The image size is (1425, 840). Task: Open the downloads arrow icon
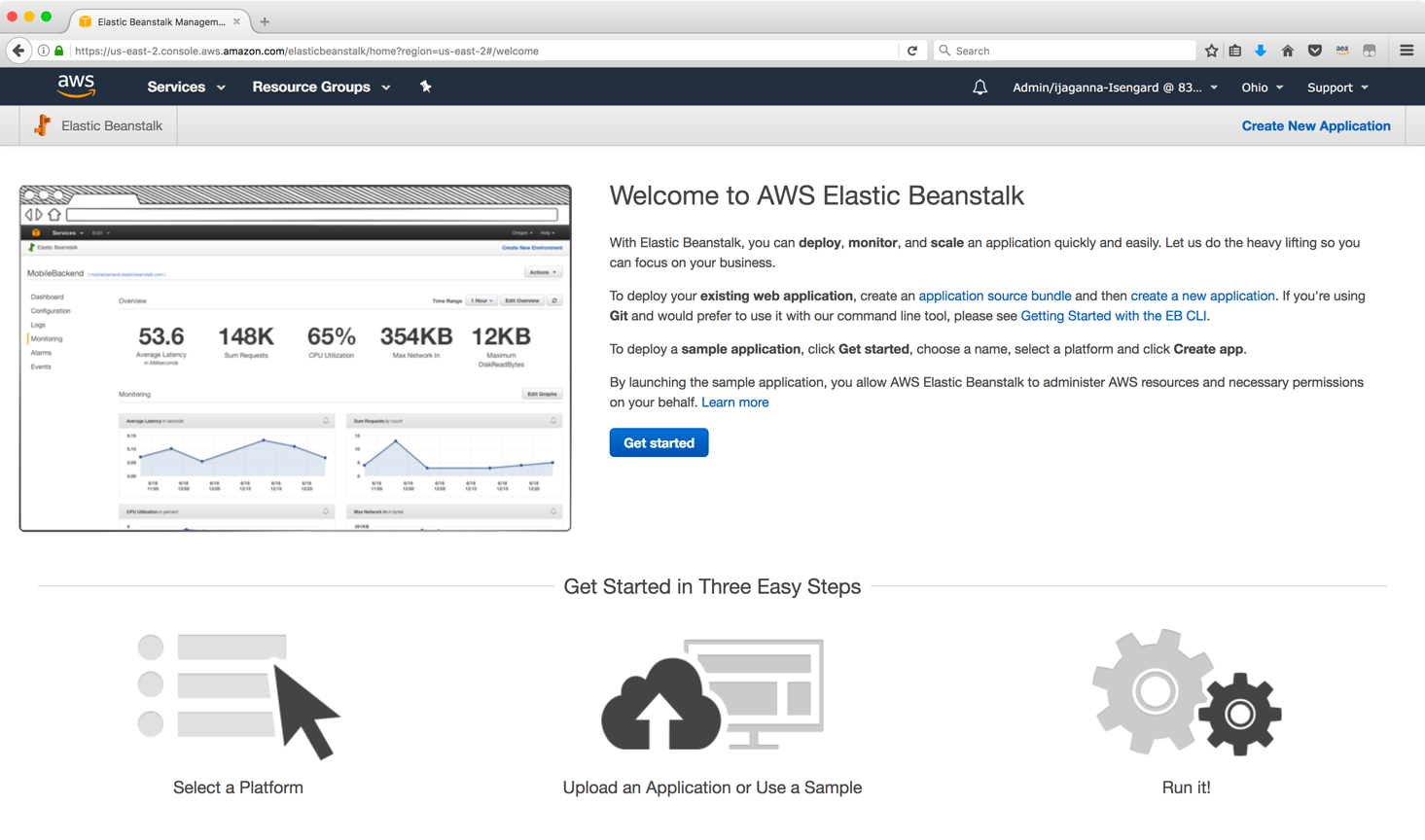1261,51
